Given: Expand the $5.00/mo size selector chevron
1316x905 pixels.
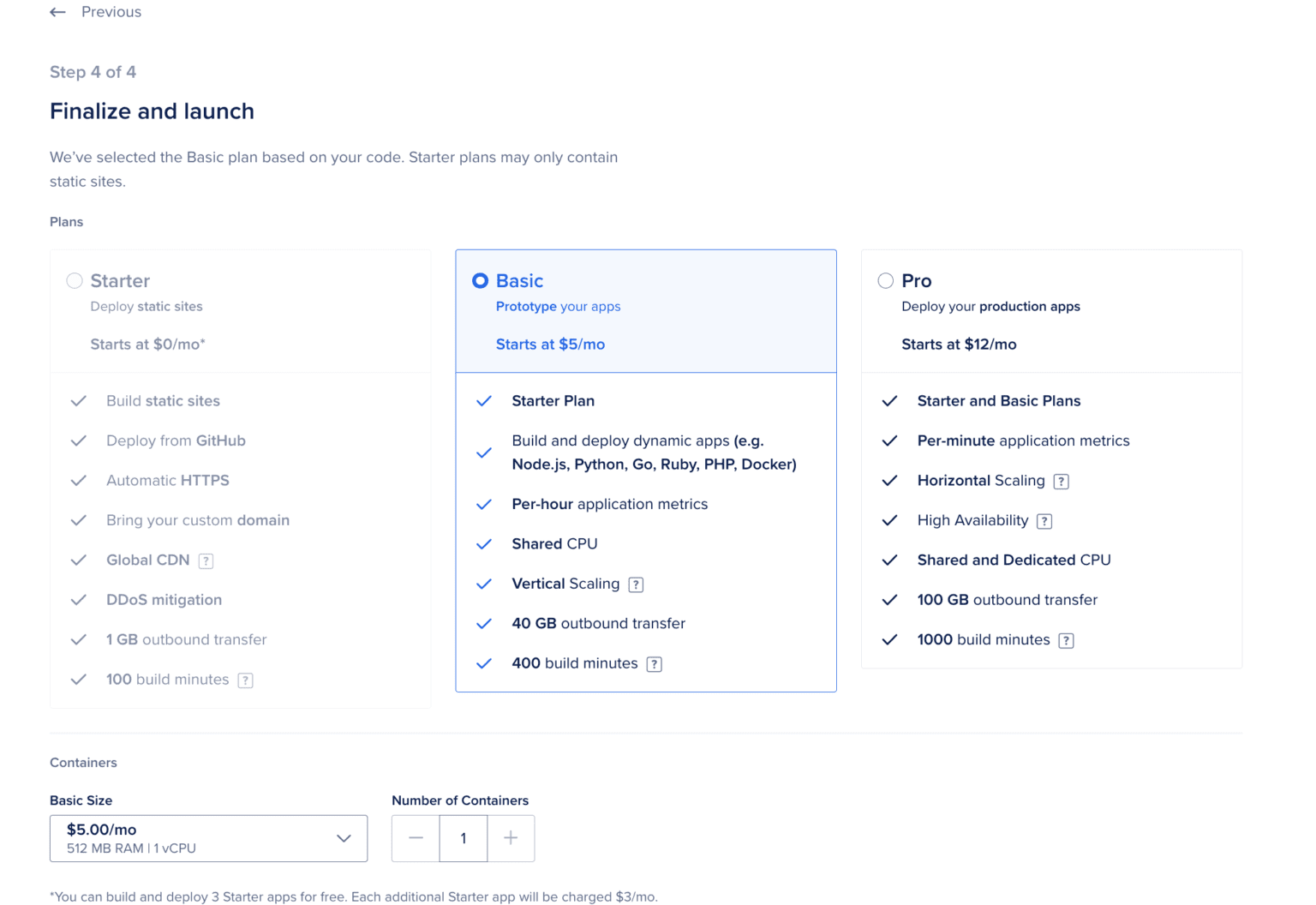Looking at the screenshot, I should coord(344,838).
